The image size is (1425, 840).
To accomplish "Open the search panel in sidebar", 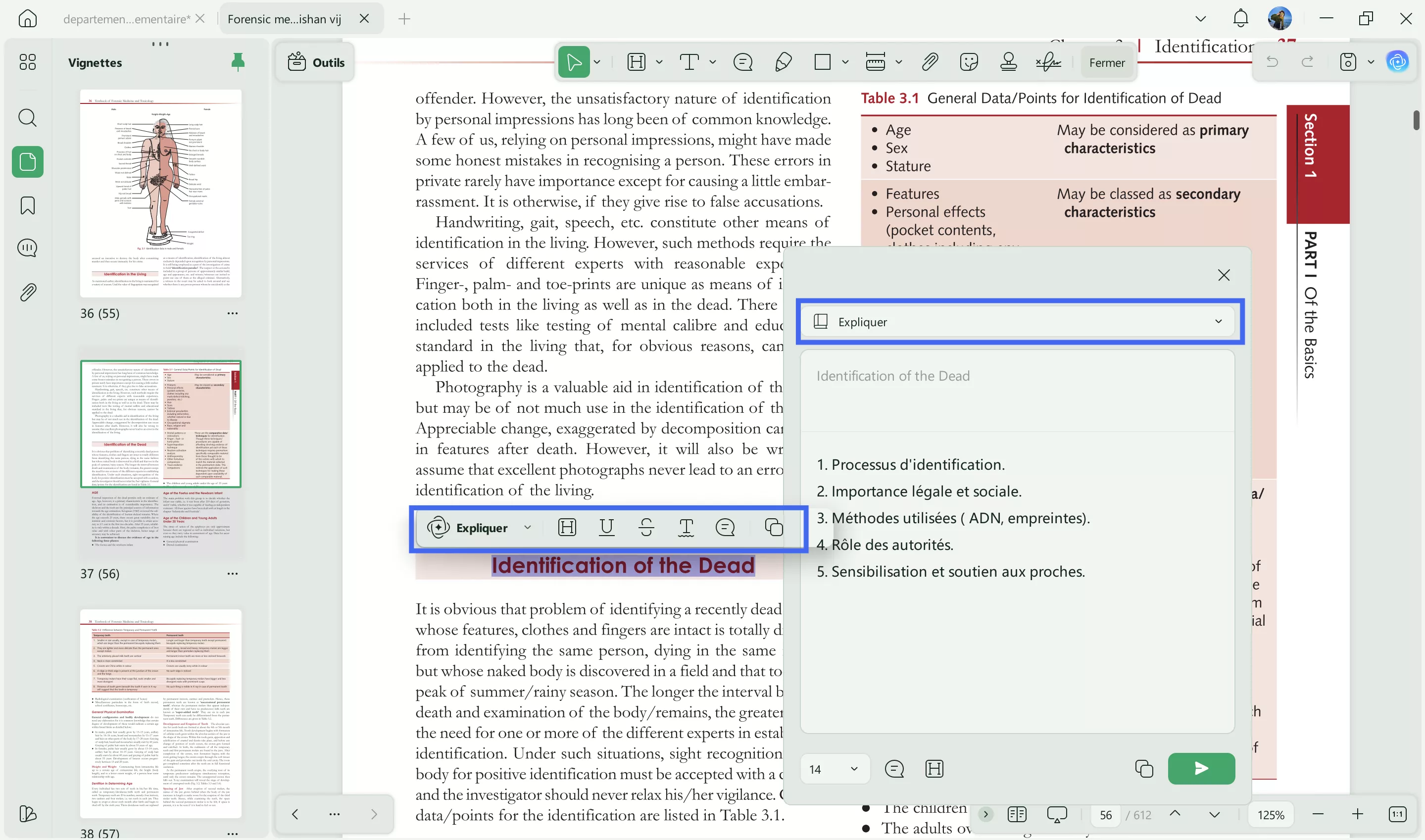I will (27, 118).
